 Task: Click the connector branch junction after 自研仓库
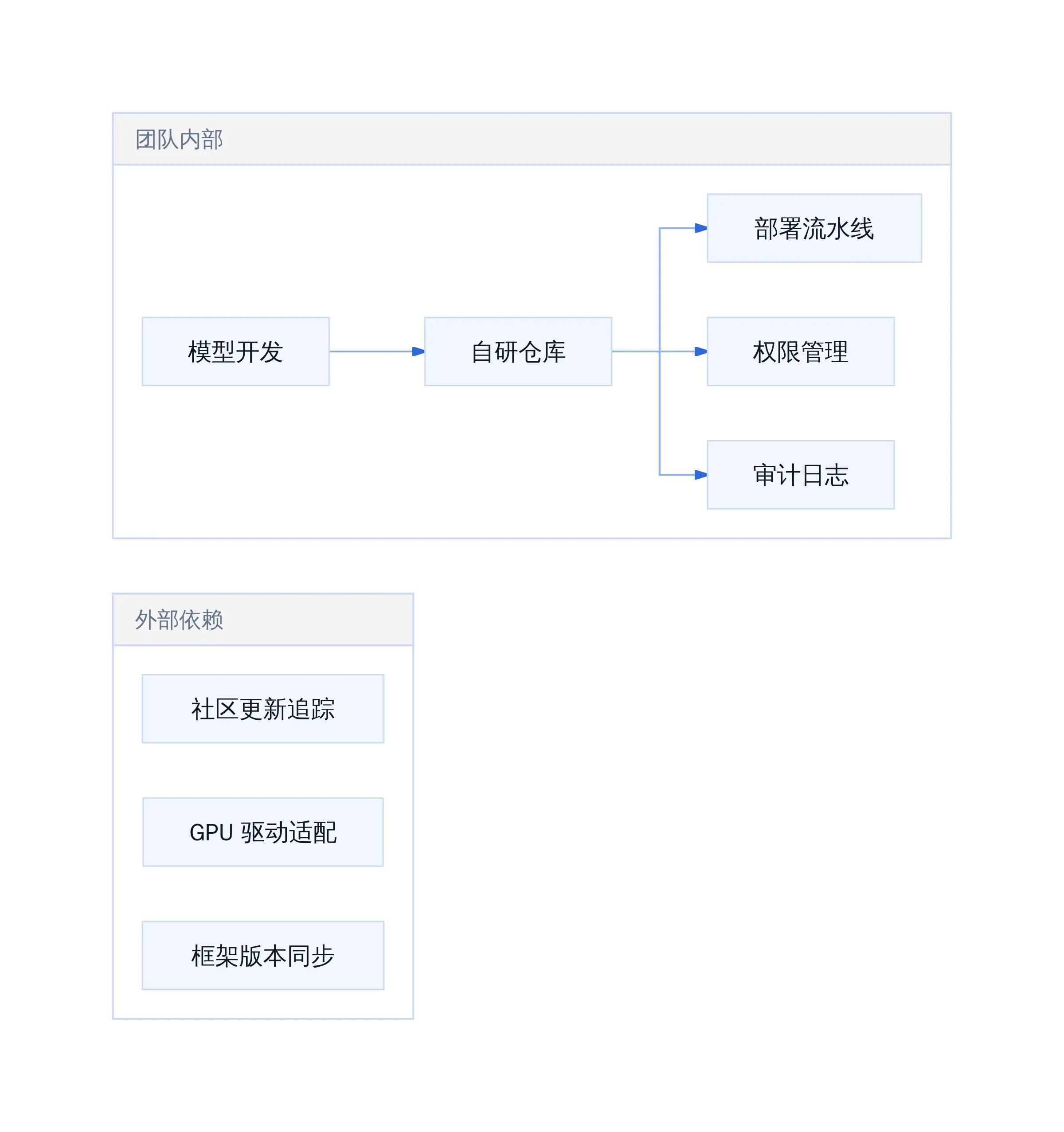659,351
